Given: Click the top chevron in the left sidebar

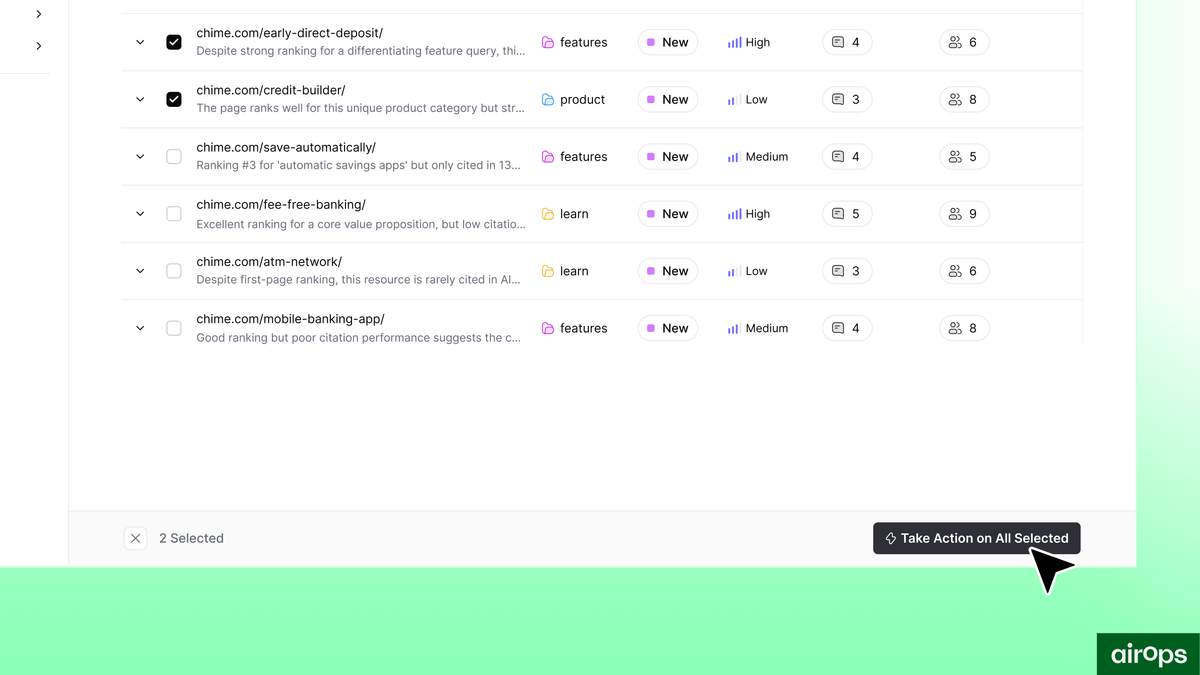Looking at the screenshot, I should click(x=38, y=14).
